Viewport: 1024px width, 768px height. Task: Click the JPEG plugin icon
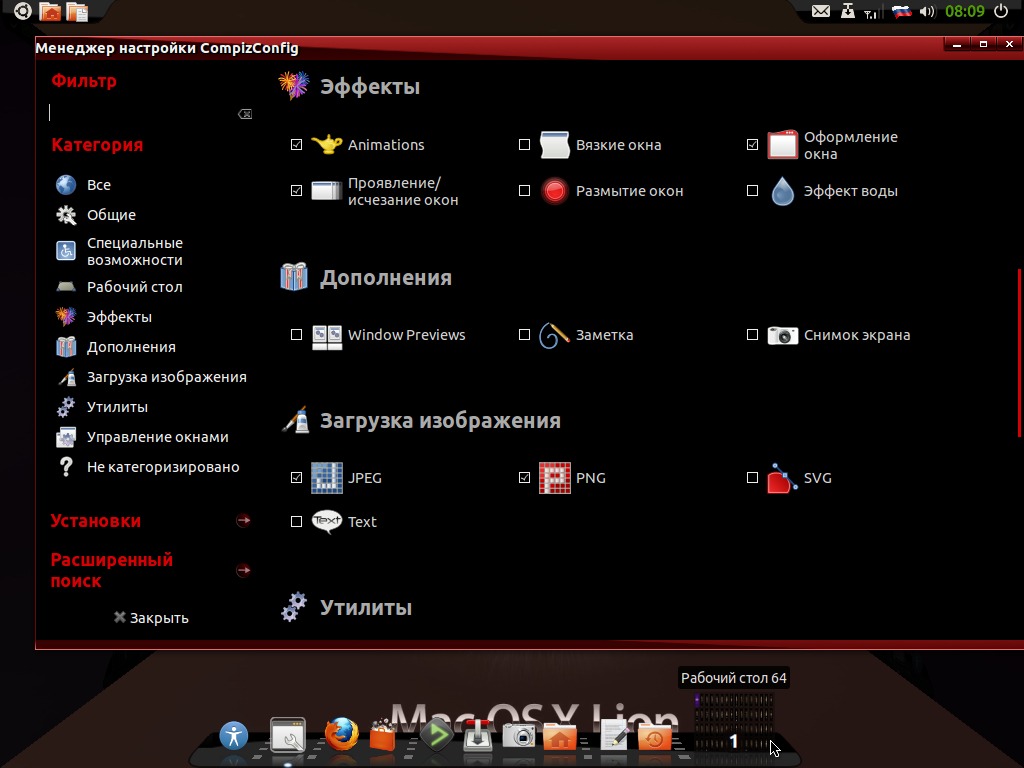point(327,477)
